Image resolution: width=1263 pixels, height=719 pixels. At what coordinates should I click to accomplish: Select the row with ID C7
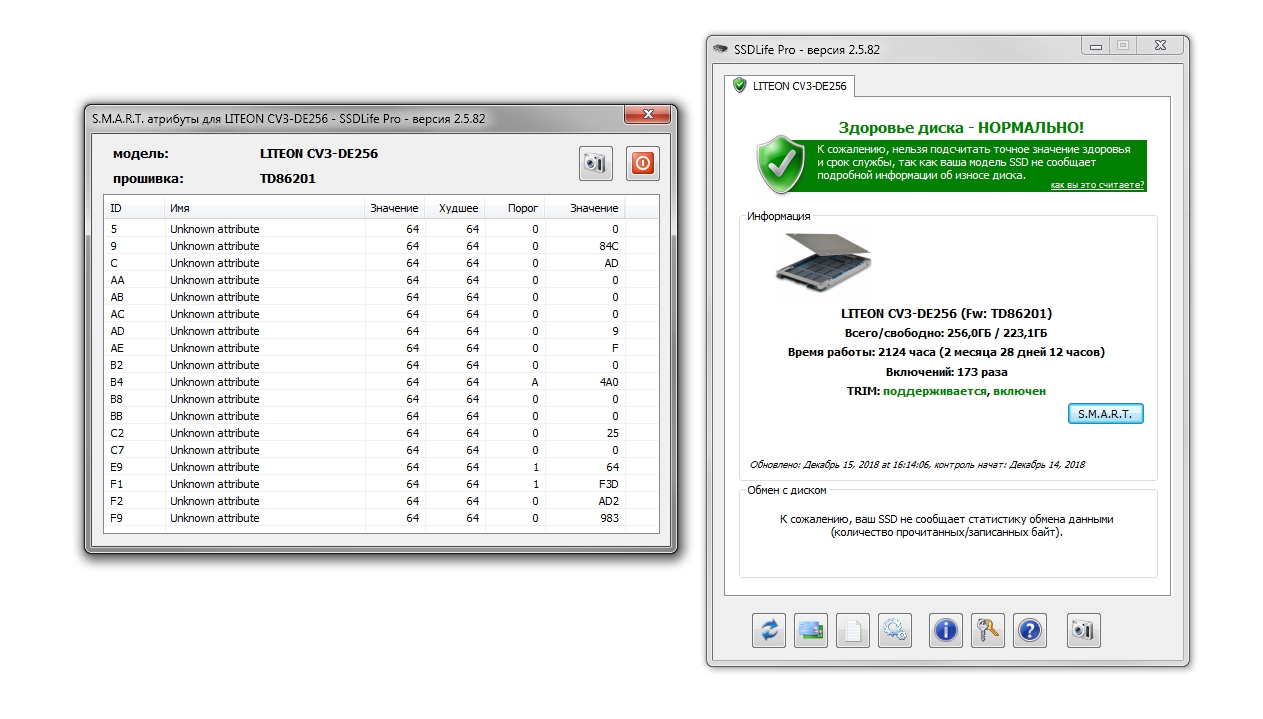381,450
